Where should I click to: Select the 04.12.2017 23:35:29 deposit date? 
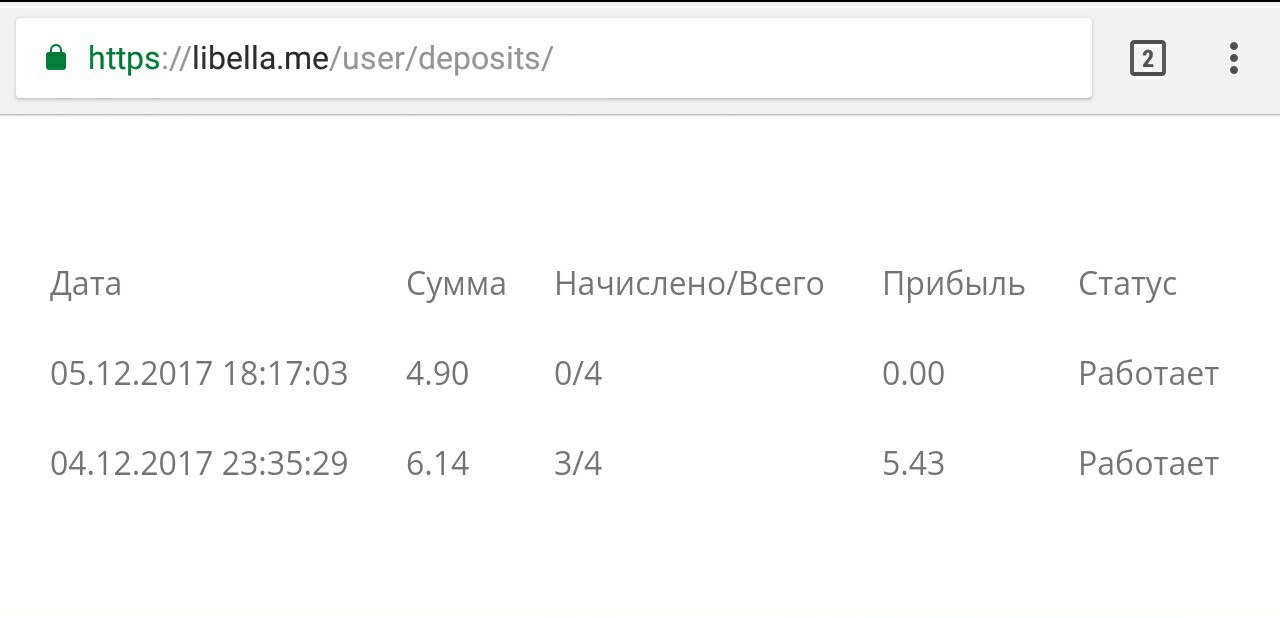point(199,464)
